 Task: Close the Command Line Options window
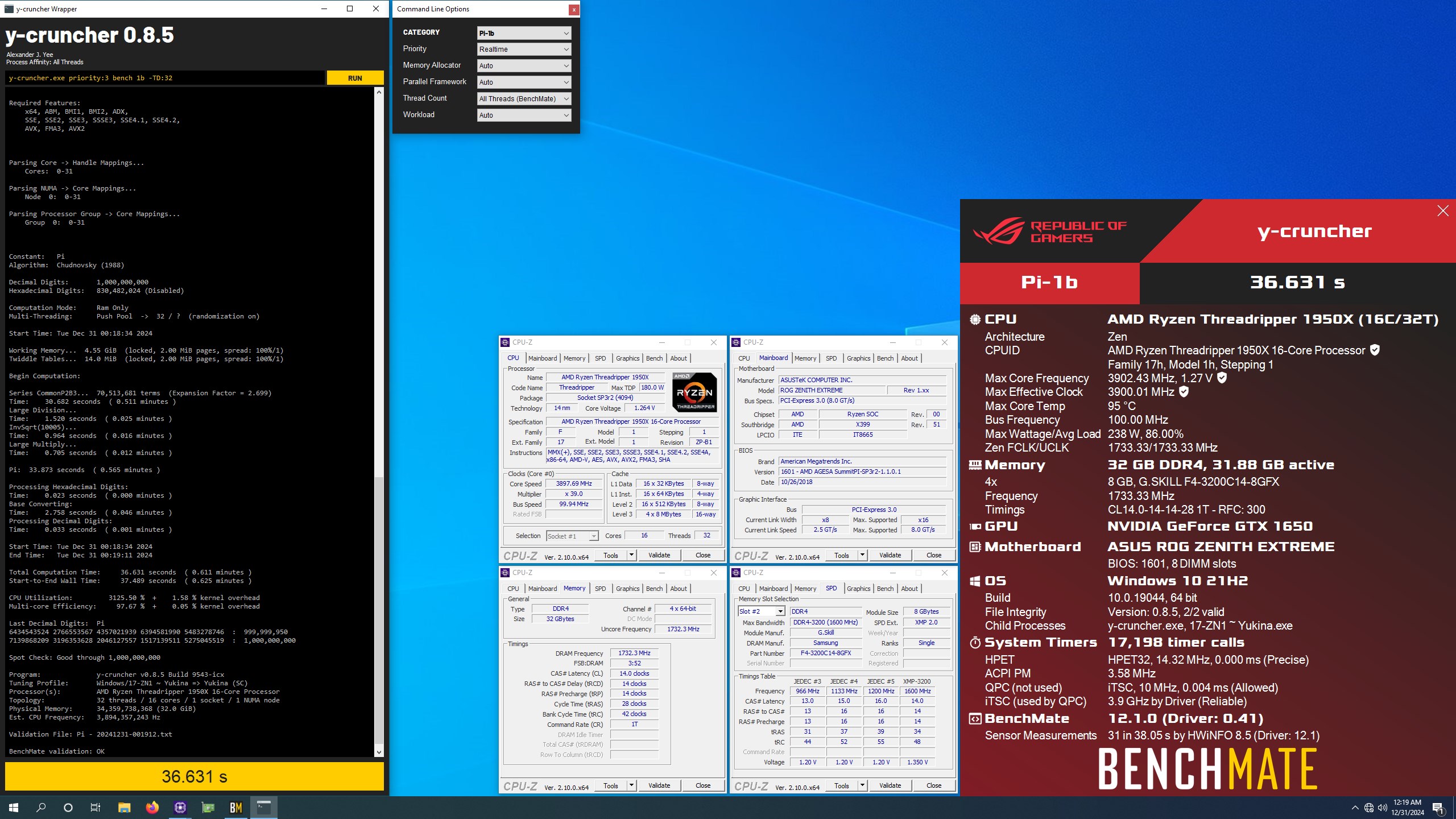click(574, 9)
